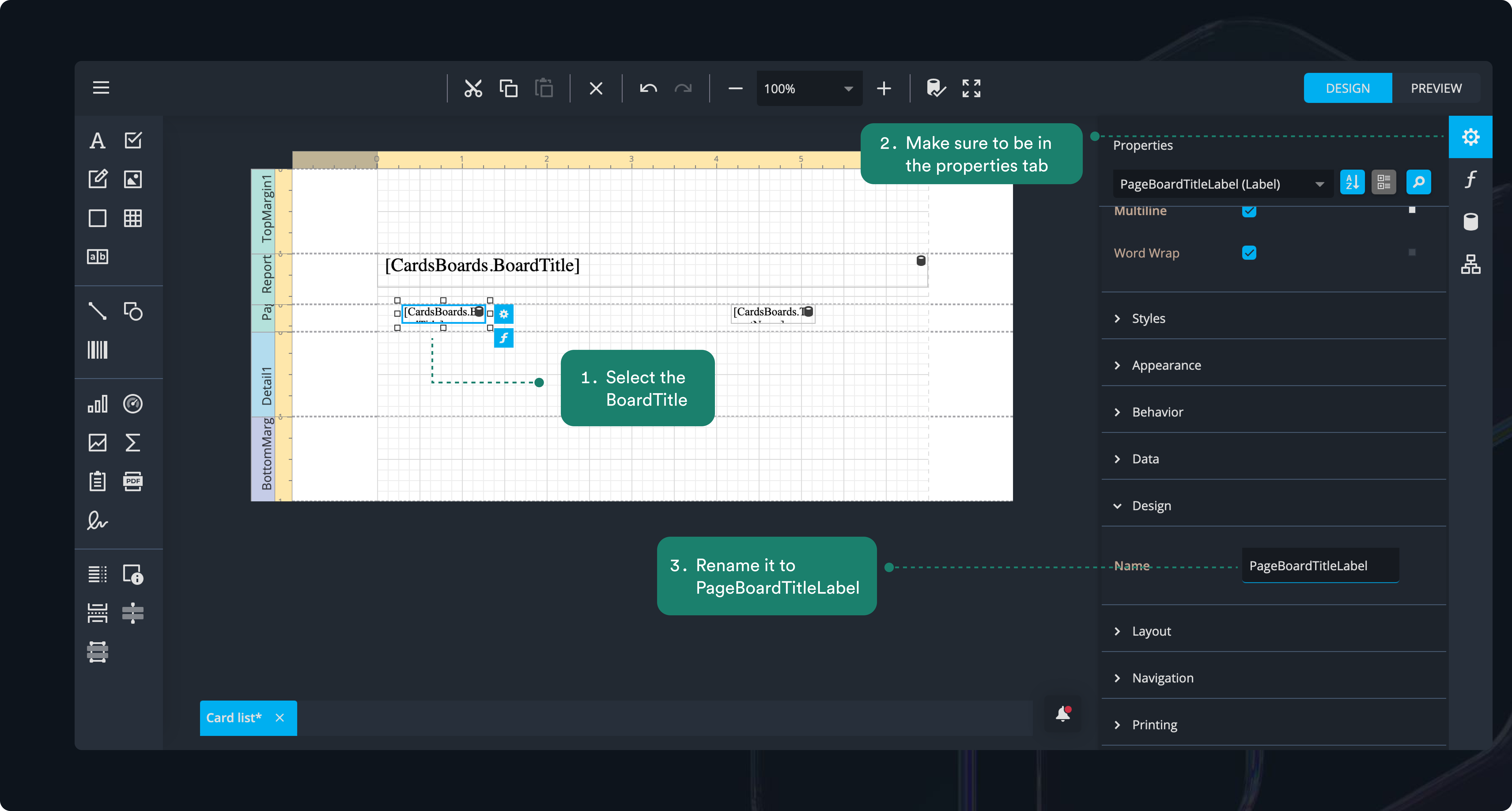The image size is (1512, 811).
Task: Click the Name input field PageBoardTitleLabel
Action: click(x=1320, y=566)
